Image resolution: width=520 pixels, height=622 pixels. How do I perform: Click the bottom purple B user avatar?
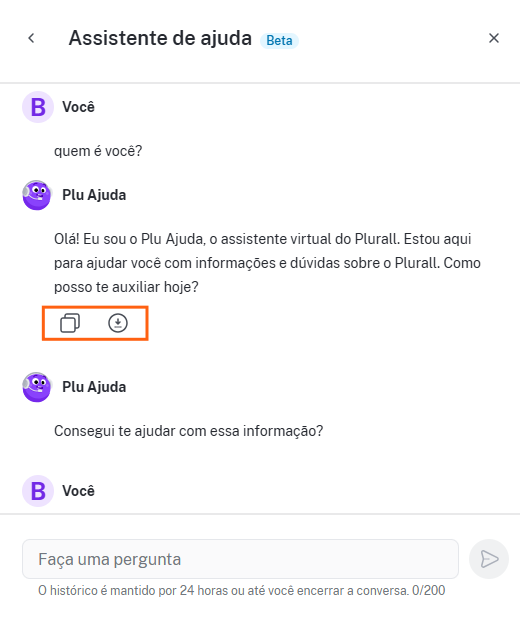click(x=38, y=491)
